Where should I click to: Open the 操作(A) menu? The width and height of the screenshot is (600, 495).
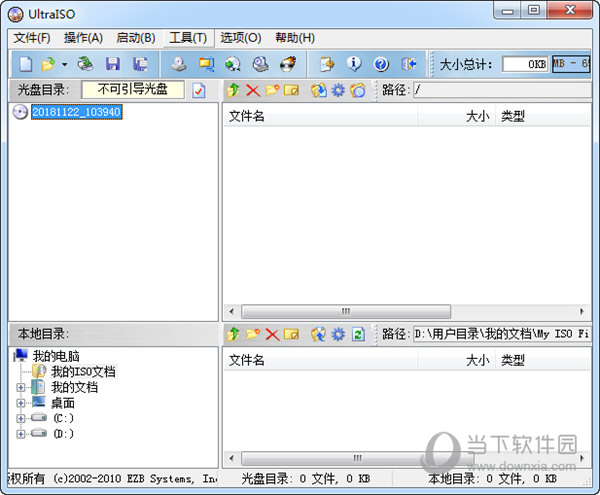[83, 38]
